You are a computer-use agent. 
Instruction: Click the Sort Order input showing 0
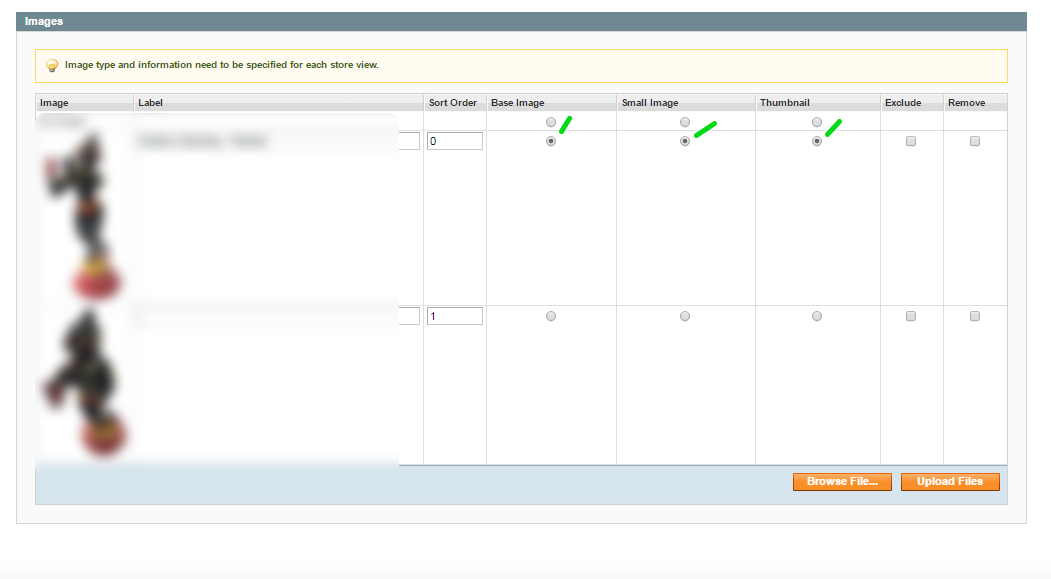coord(454,141)
